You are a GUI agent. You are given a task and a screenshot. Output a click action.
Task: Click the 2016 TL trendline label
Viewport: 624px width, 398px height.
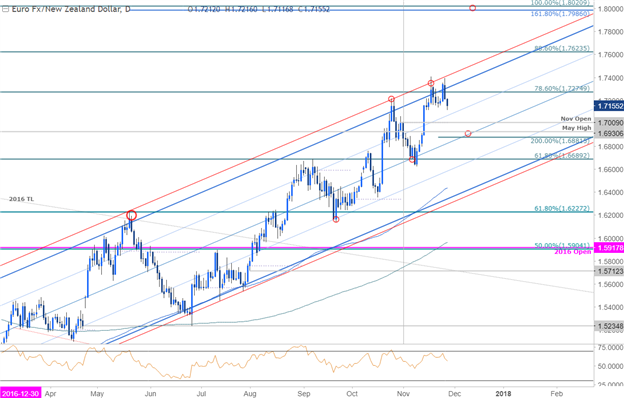pyautogui.click(x=21, y=199)
